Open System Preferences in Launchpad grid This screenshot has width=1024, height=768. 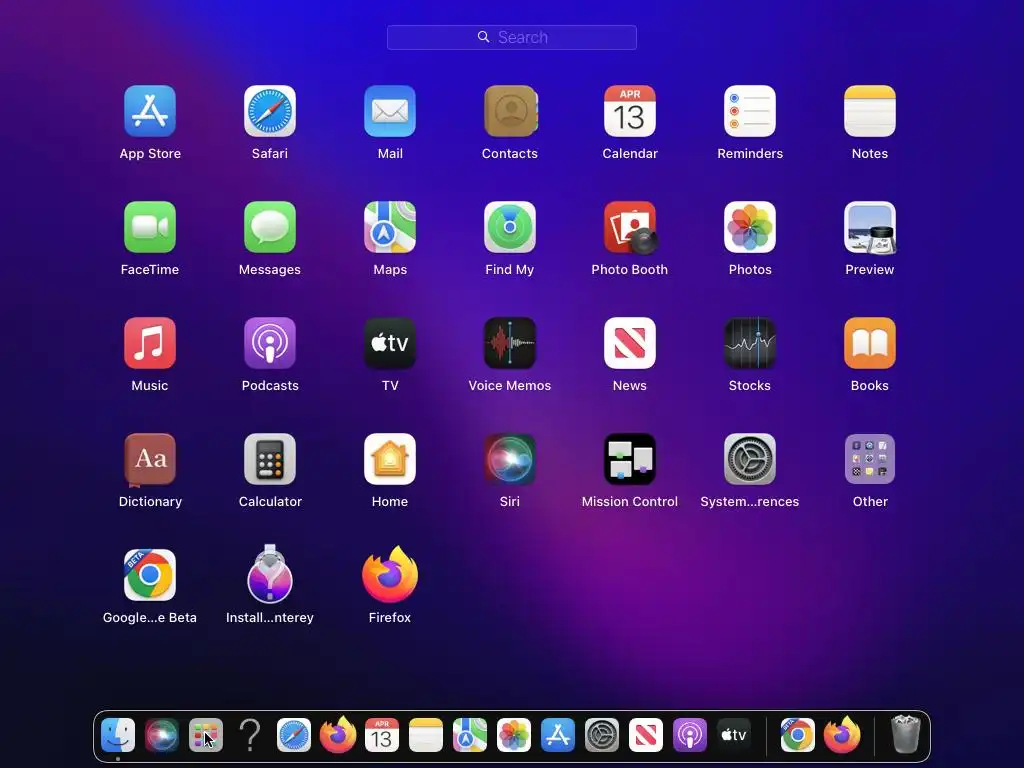pos(750,459)
